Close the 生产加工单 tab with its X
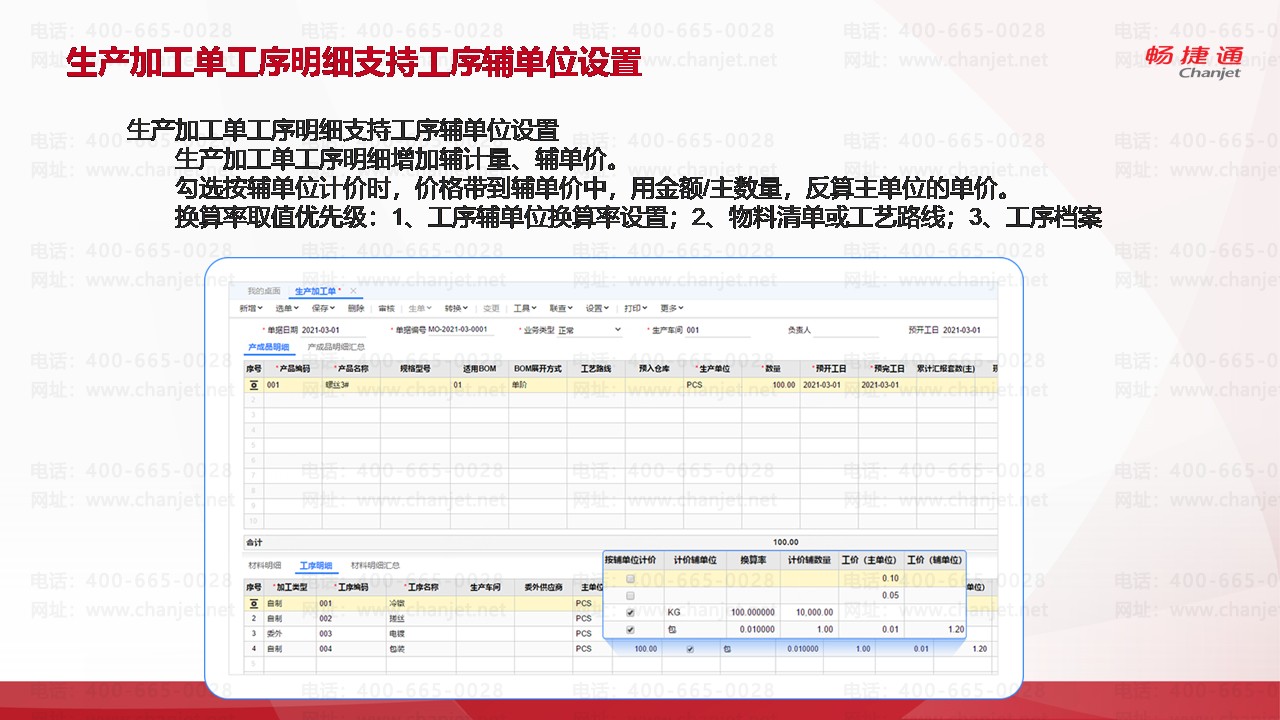The image size is (1280, 720). (x=353, y=290)
